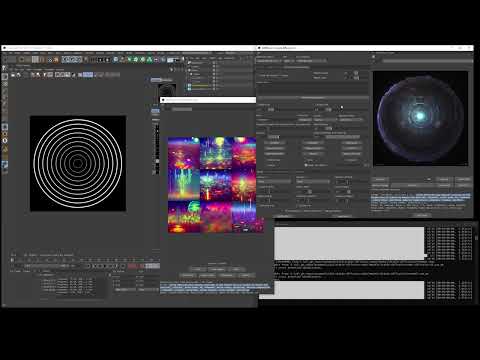480x360 pixels.
Task: Click the blue snap icon at the left palette bottom
Action: pos(5,165)
